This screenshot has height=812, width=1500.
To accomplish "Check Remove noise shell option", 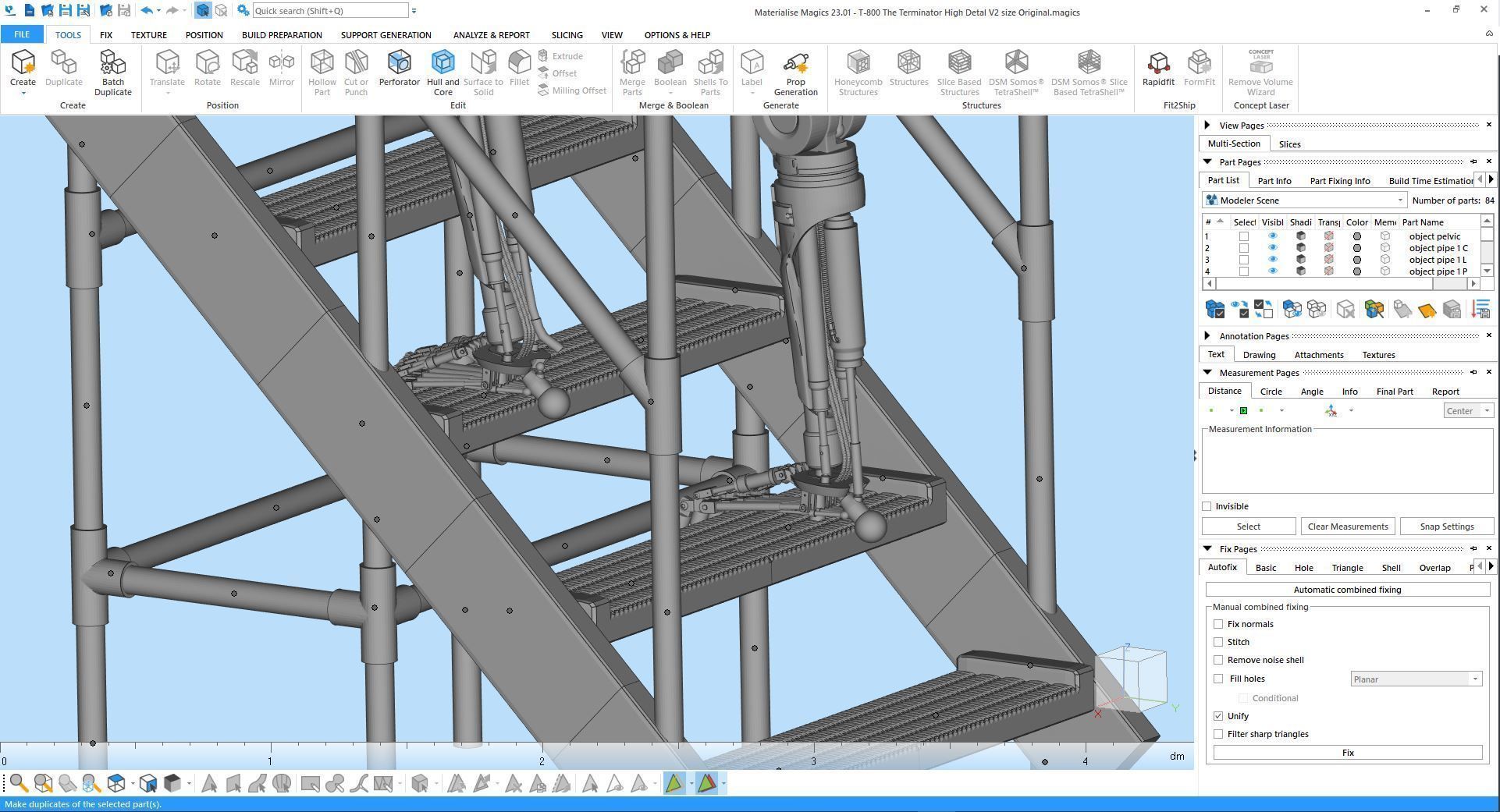I will click(x=1218, y=660).
